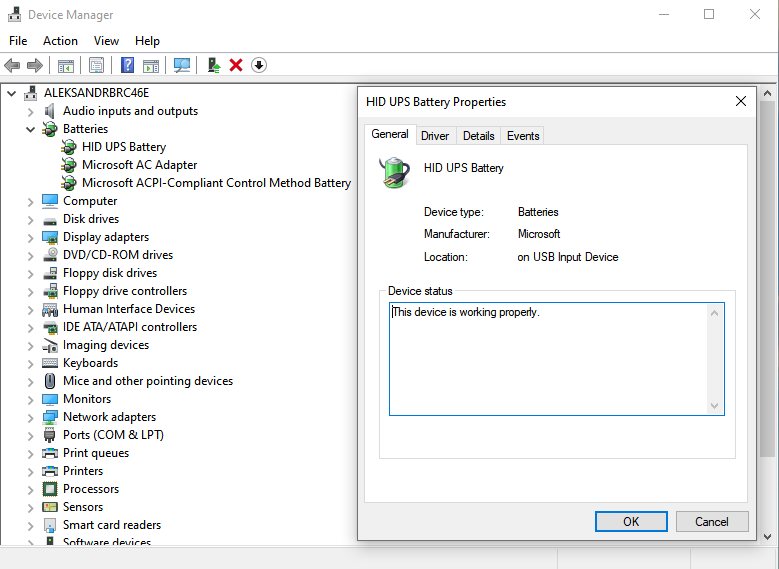Switch to the Events tab
This screenshot has height=569, width=779.
[523, 136]
